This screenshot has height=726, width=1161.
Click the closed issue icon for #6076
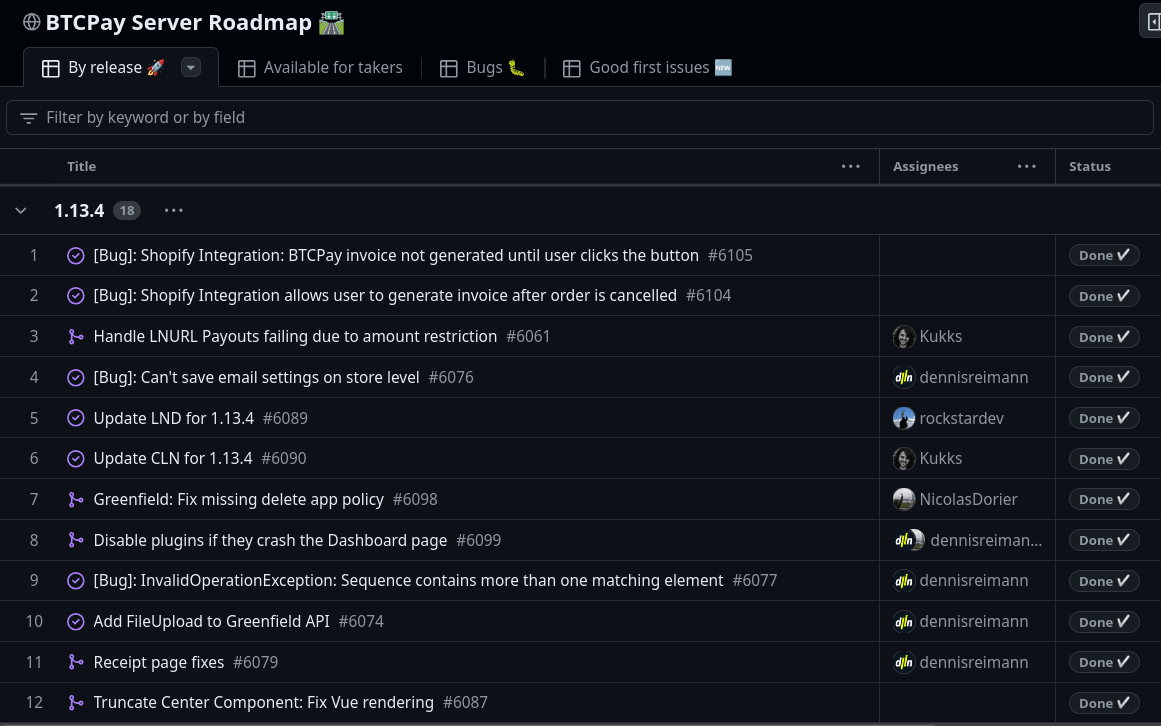point(76,377)
